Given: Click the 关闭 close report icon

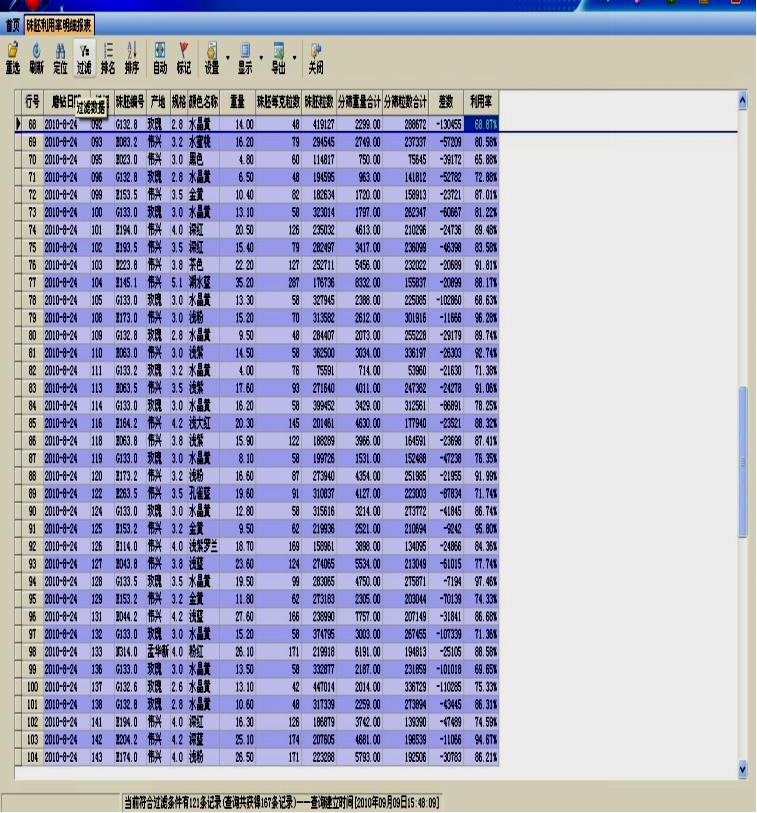Looking at the screenshot, I should [315, 56].
